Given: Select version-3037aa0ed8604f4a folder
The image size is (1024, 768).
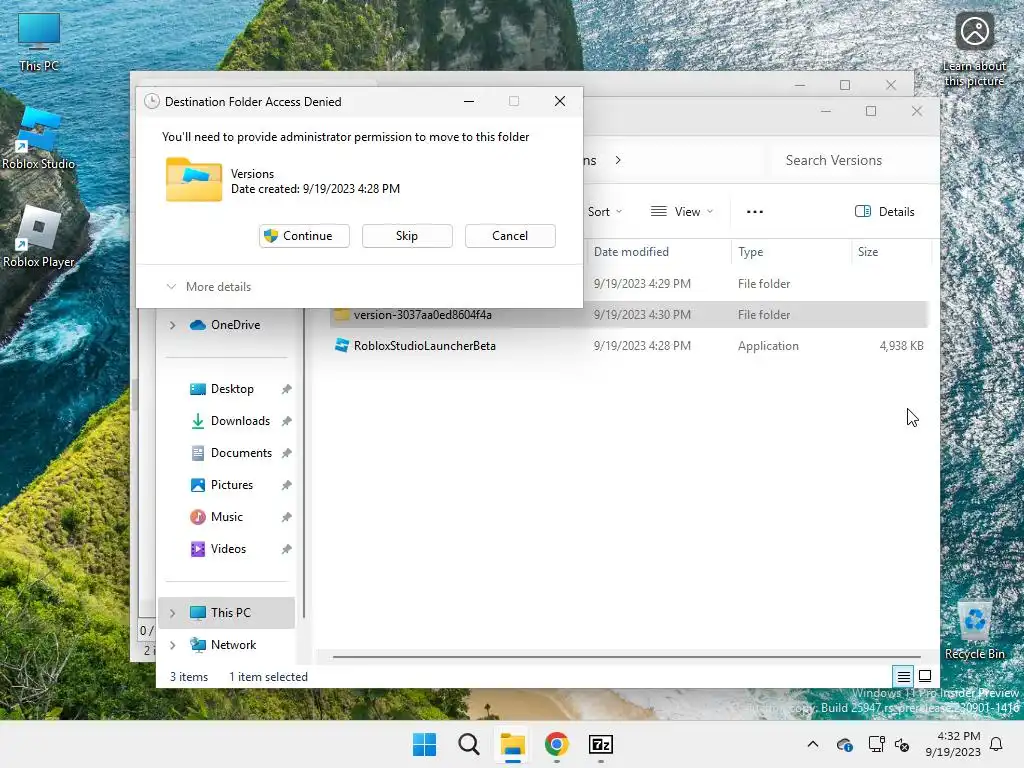Looking at the screenshot, I should point(628,315).
